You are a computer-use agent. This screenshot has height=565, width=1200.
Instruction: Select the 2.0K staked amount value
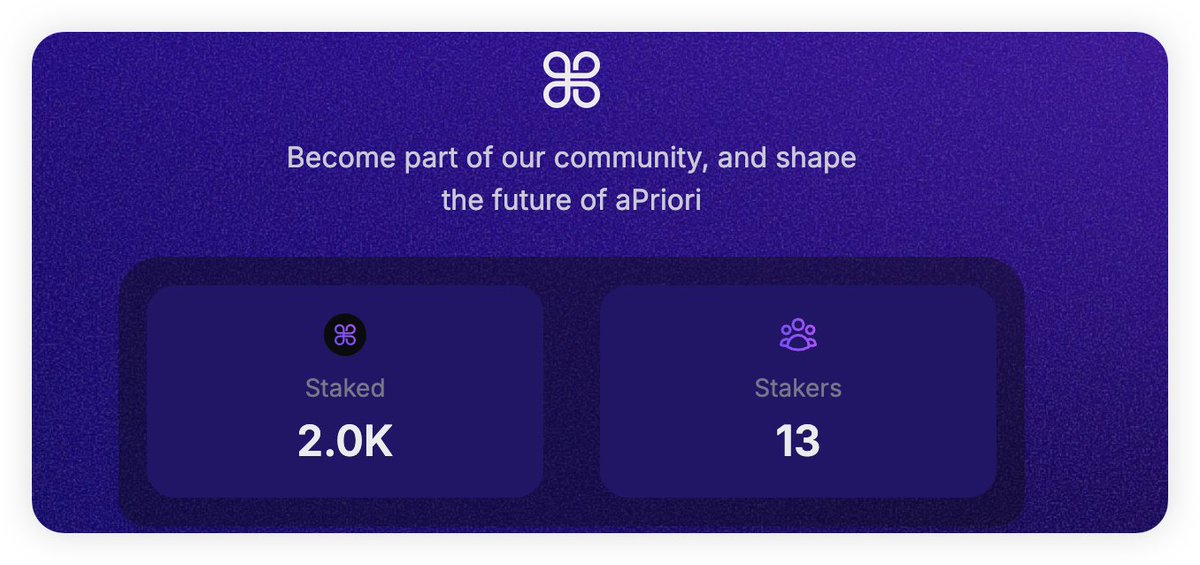coord(345,441)
